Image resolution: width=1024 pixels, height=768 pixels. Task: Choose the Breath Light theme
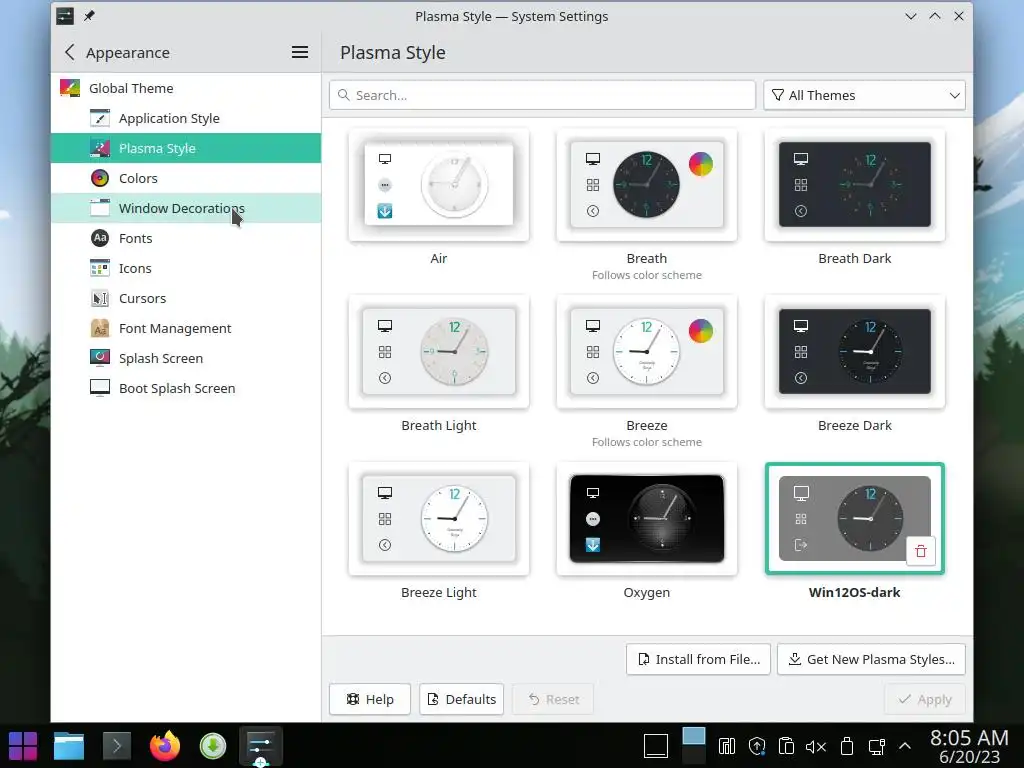click(439, 352)
